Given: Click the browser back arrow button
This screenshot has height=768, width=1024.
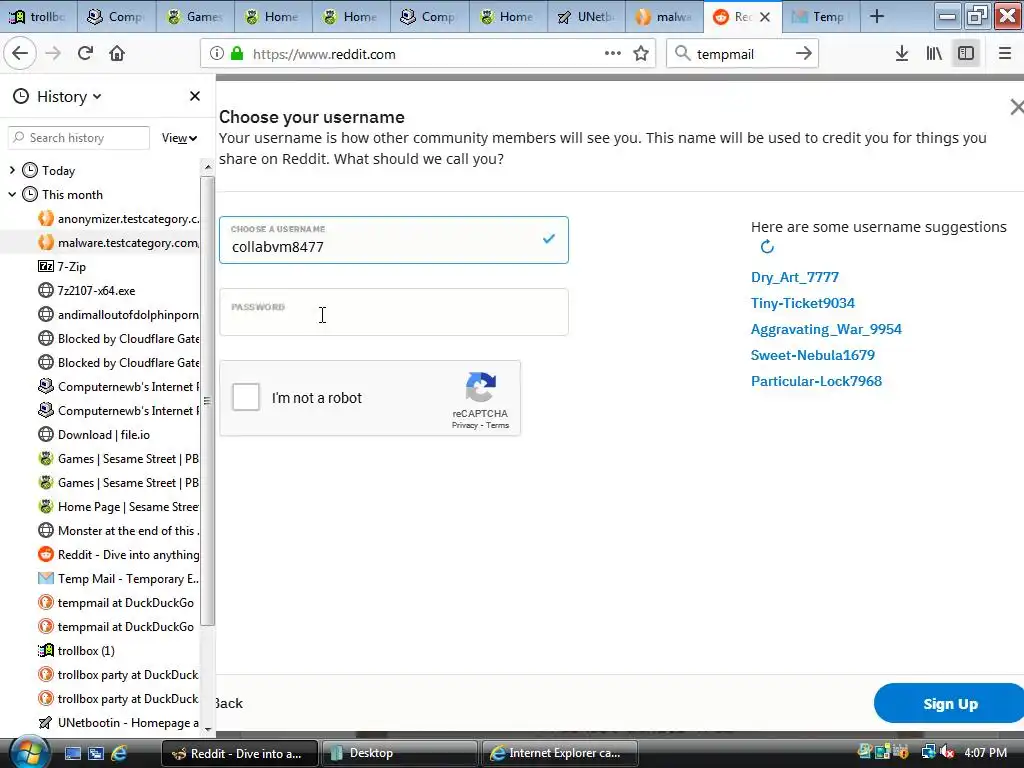Looking at the screenshot, I should pos(20,54).
